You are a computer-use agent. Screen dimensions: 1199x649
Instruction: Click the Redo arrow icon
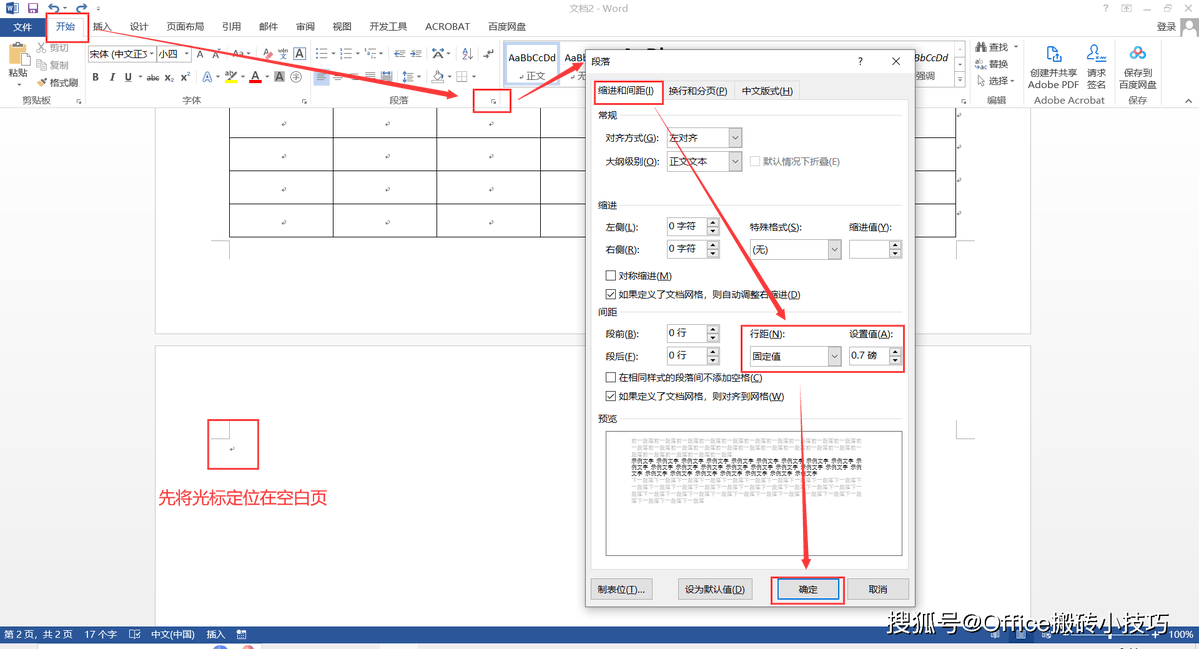[81, 8]
